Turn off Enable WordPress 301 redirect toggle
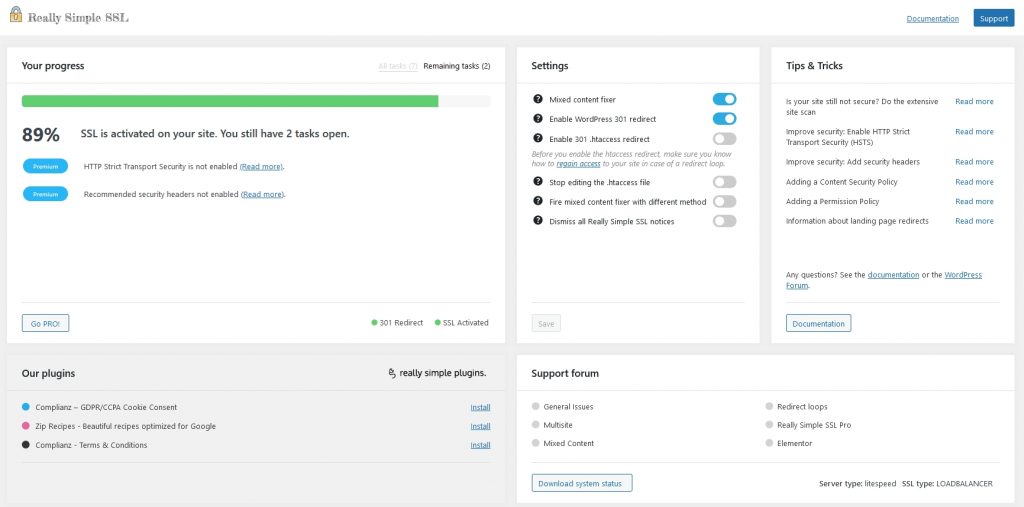This screenshot has width=1024, height=507. coord(724,119)
